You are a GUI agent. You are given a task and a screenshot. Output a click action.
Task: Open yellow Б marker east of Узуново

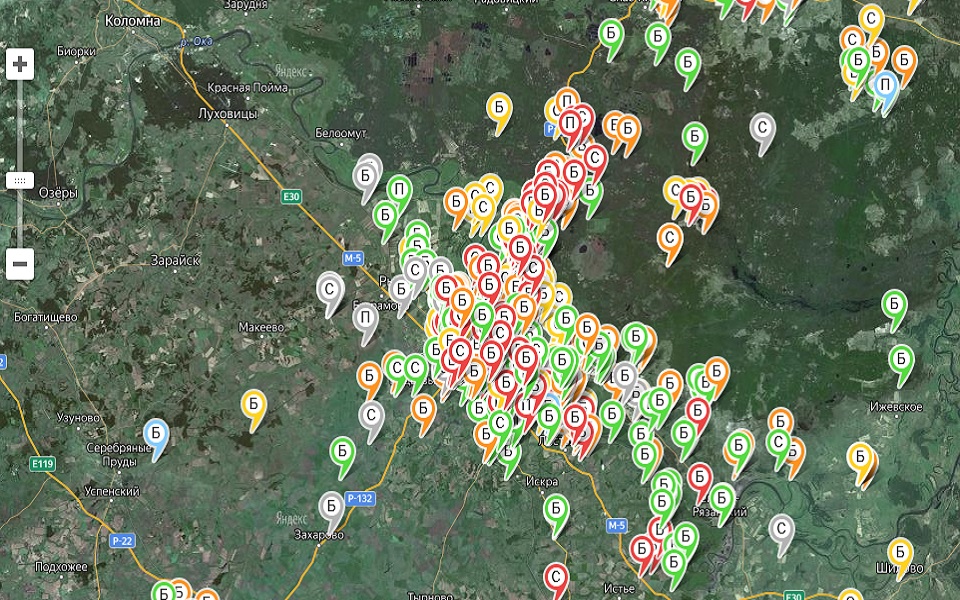click(x=254, y=405)
